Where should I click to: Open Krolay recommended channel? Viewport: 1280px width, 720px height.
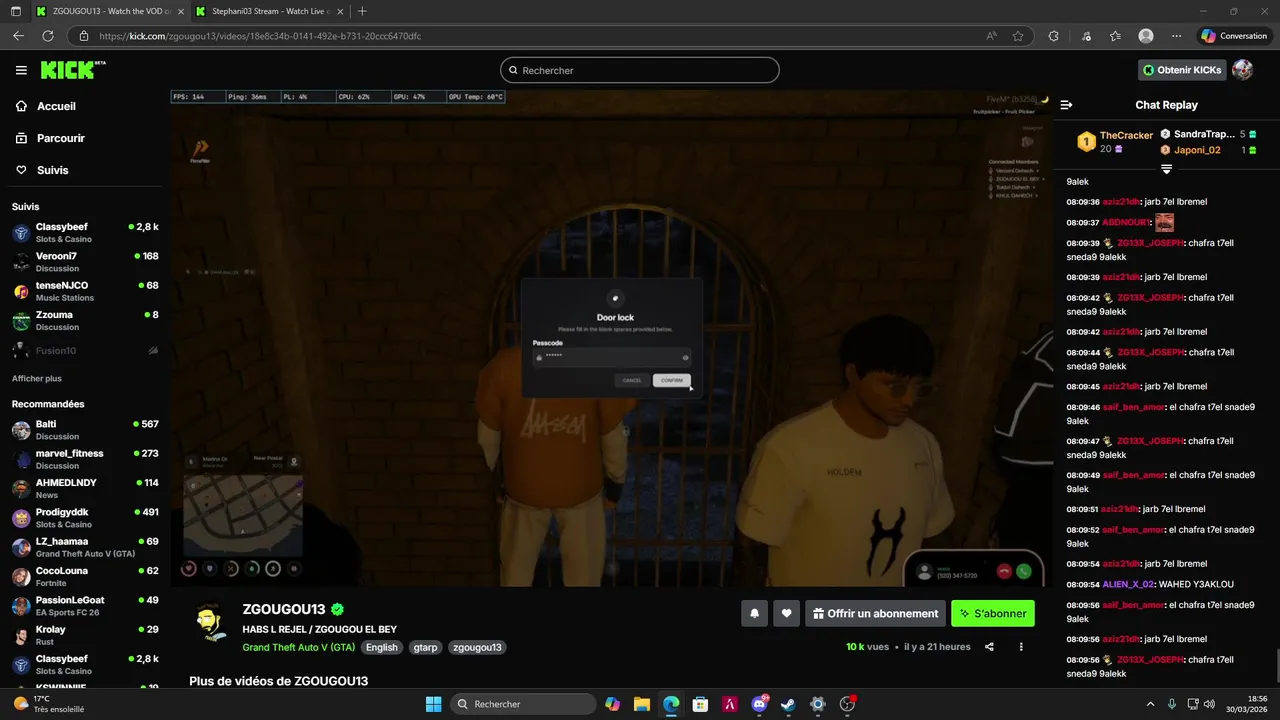(x=85, y=635)
